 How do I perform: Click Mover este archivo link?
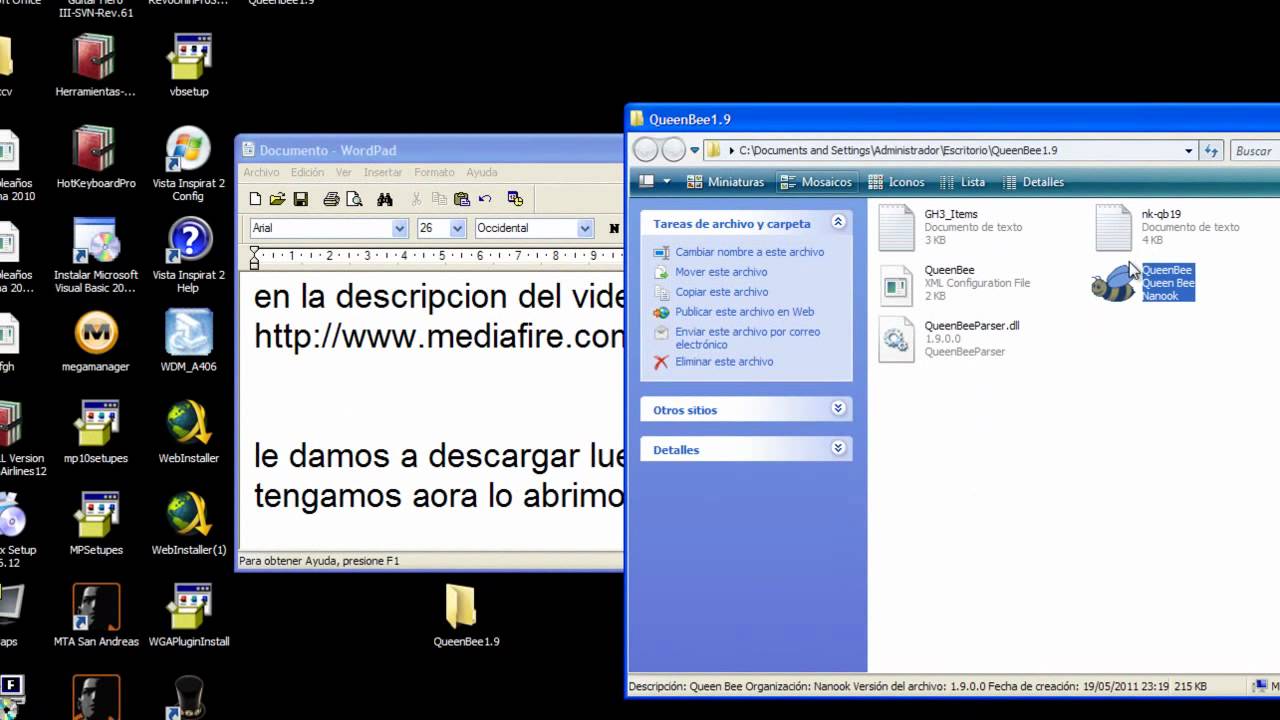coord(721,272)
